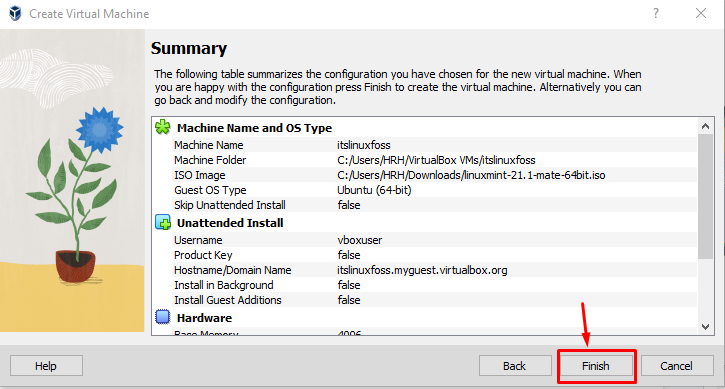Select the Product Key row label
Image resolution: width=725 pixels, height=389 pixels.
[x=203, y=255]
